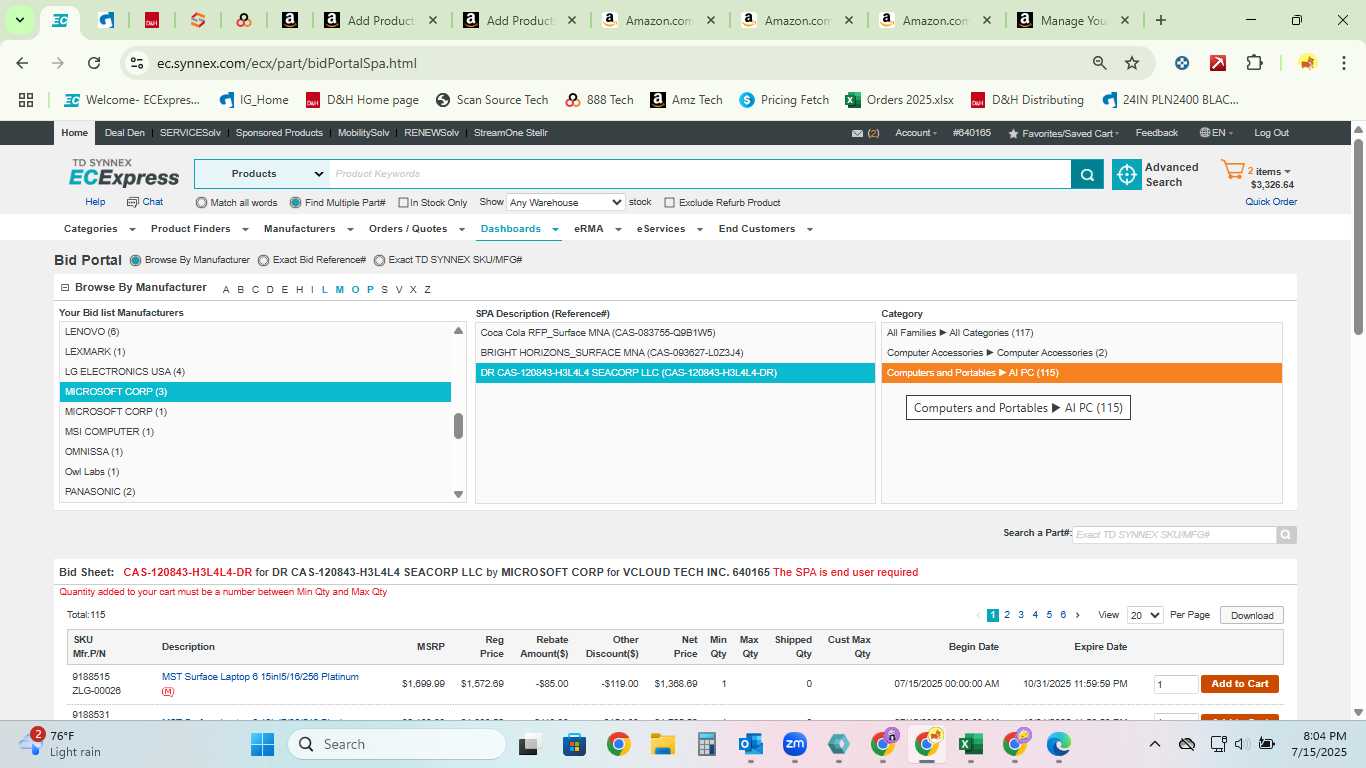
Task: Click the Search a Part# input field
Action: [x=1174, y=535]
